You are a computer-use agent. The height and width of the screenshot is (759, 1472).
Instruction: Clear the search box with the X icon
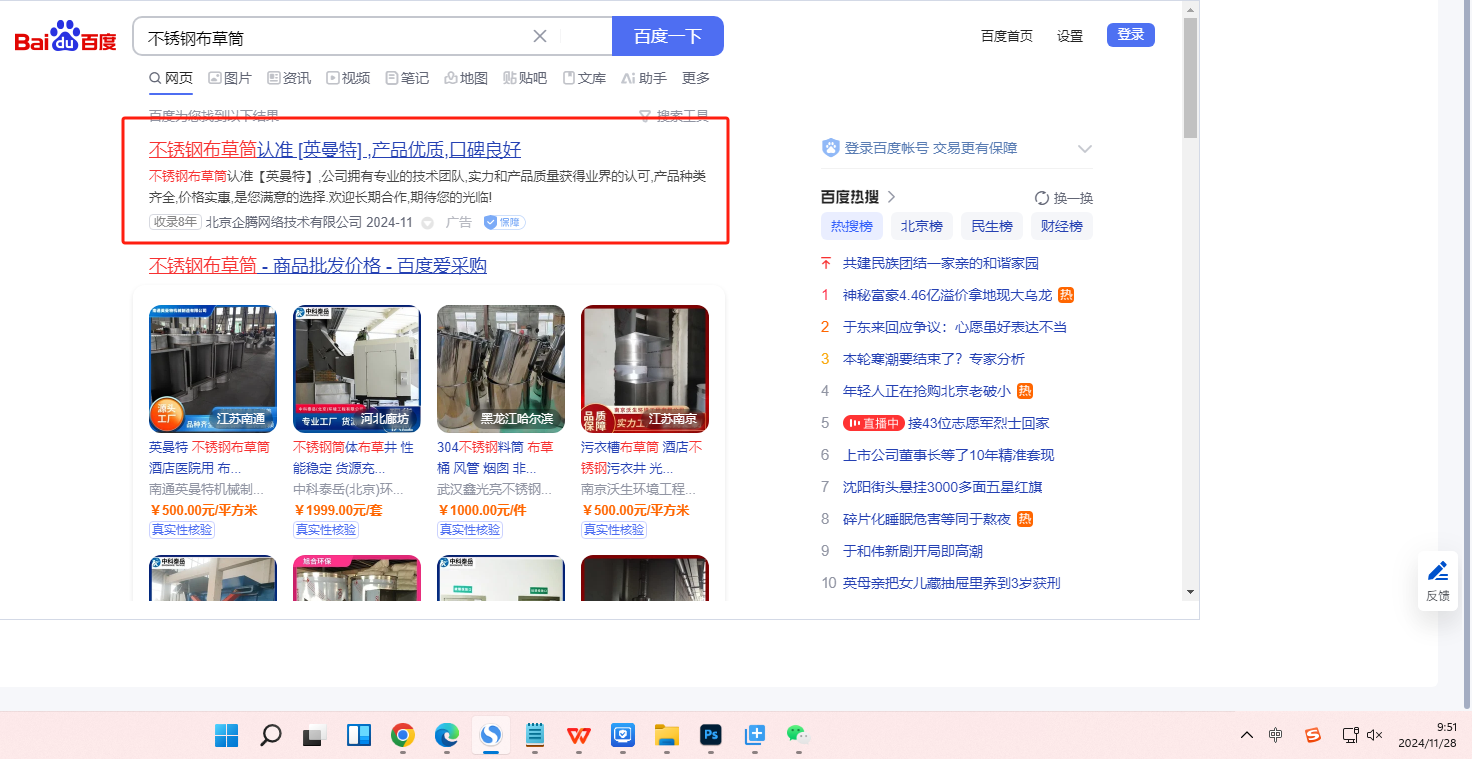point(540,37)
